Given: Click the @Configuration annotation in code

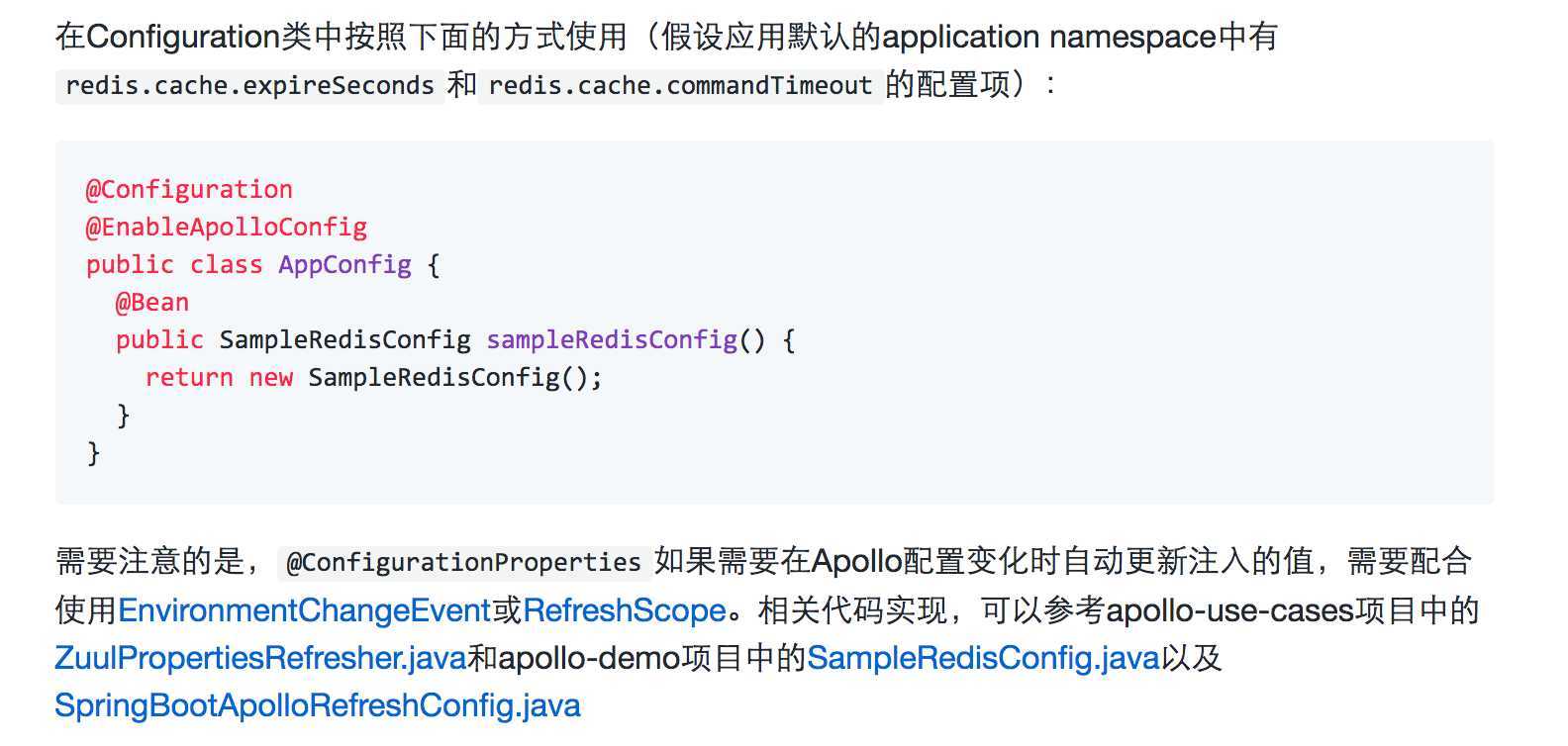Looking at the screenshot, I should pos(189,189).
